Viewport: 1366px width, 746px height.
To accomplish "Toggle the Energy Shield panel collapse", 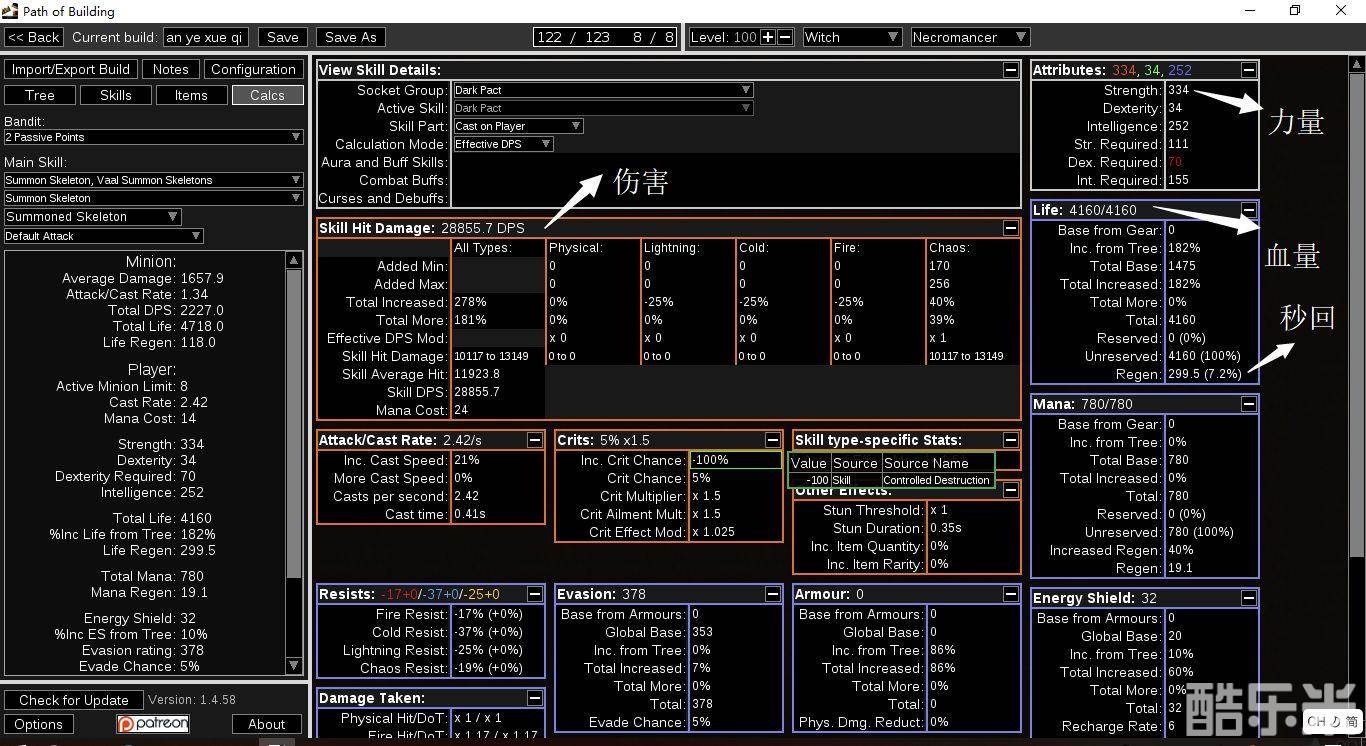I will 1248,598.
